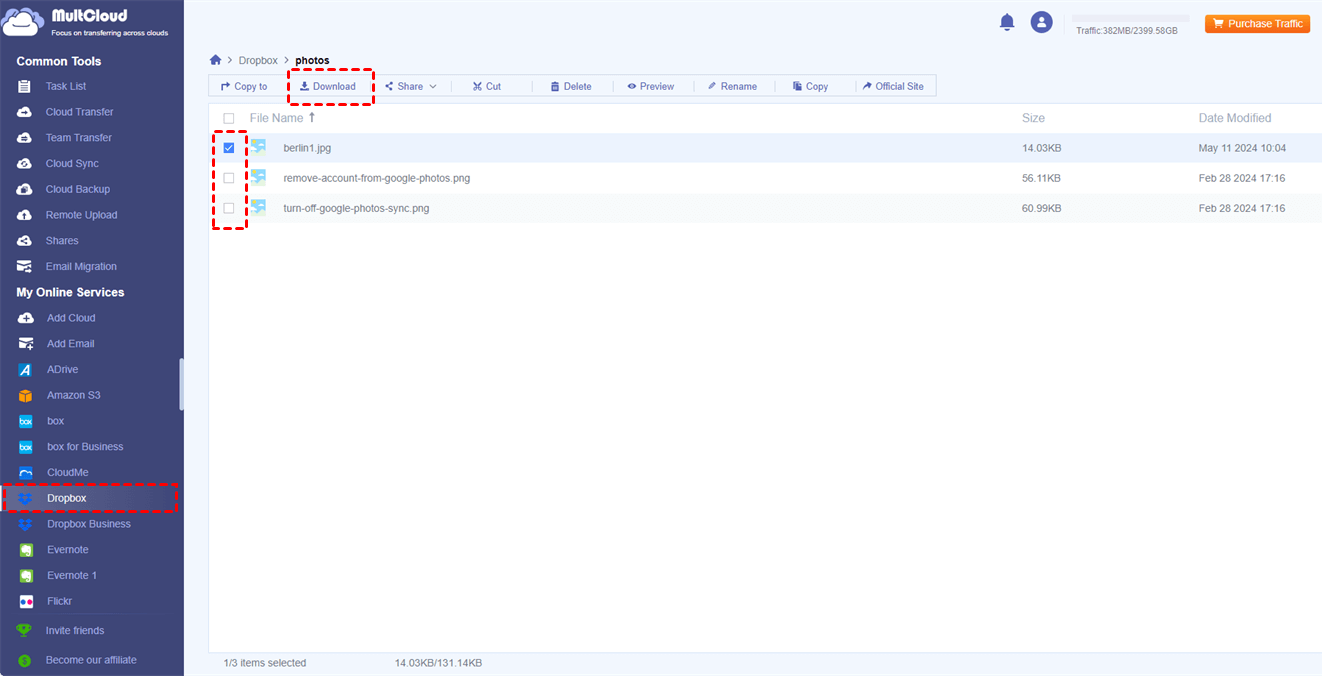Rename the selected file

[x=732, y=86]
